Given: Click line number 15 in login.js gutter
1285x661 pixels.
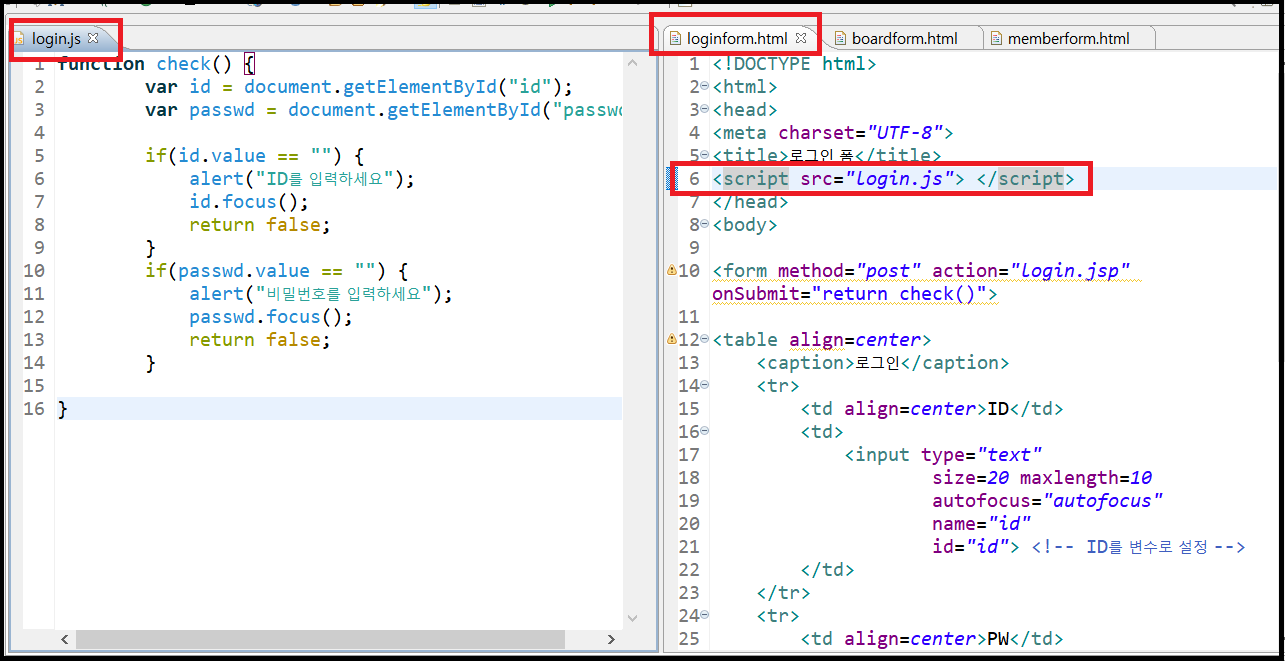Looking at the screenshot, I should 33,386.
